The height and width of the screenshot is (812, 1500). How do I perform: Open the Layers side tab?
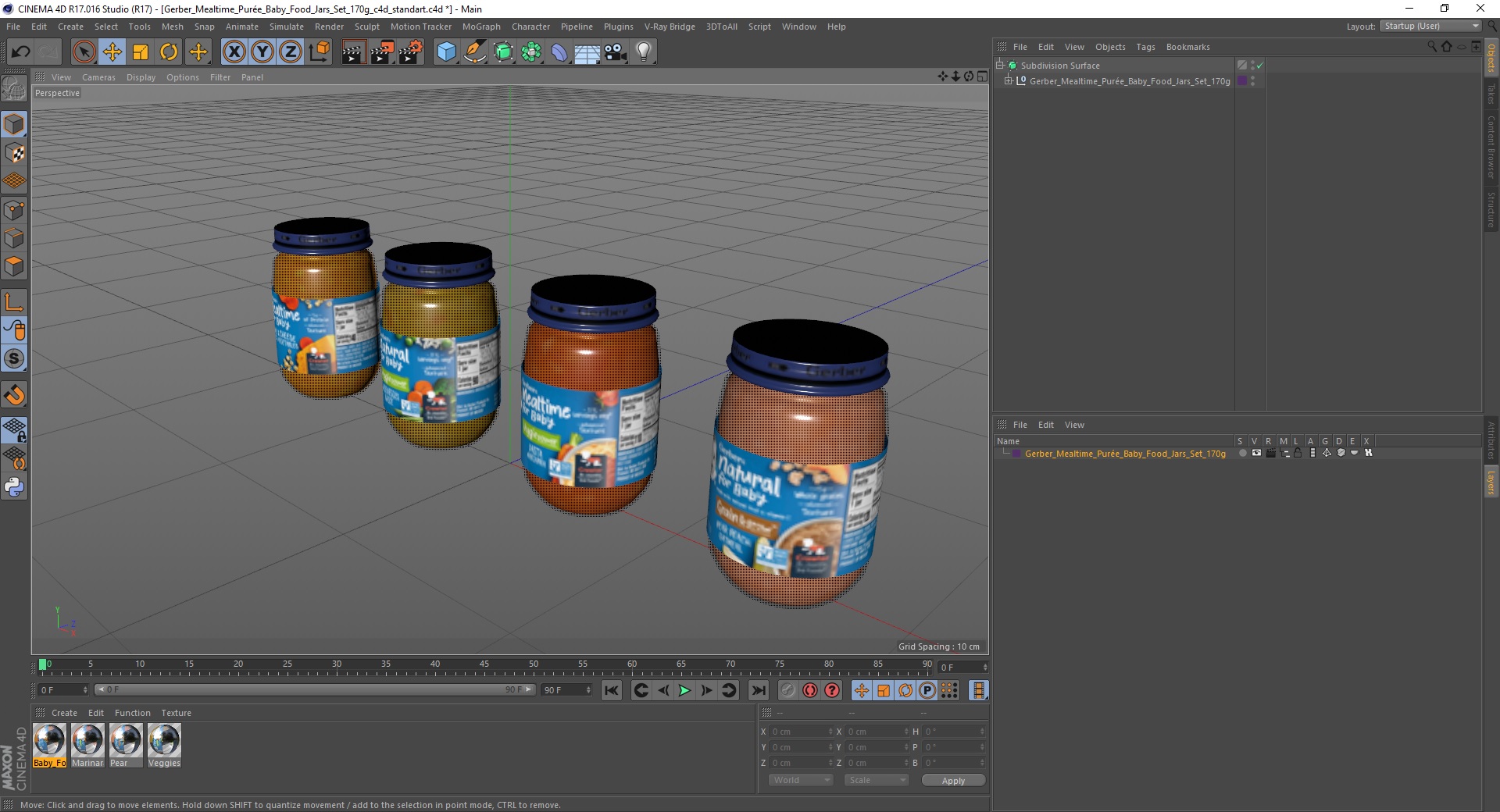click(1491, 482)
